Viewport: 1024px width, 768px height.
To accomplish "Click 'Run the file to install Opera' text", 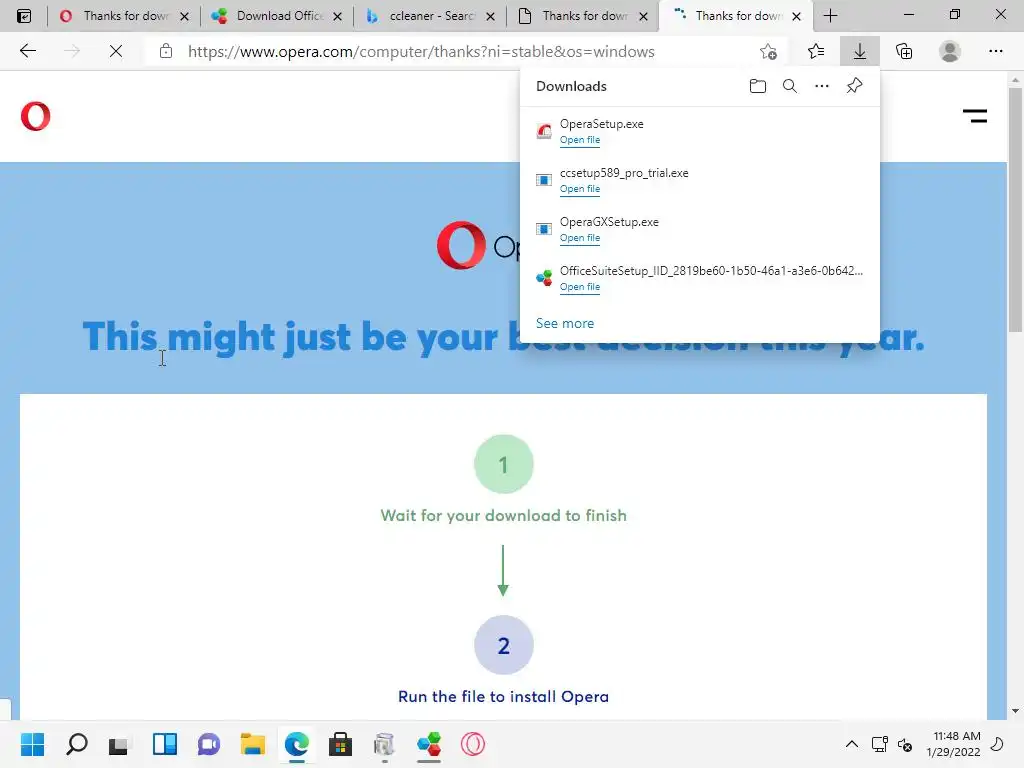I will [504, 696].
